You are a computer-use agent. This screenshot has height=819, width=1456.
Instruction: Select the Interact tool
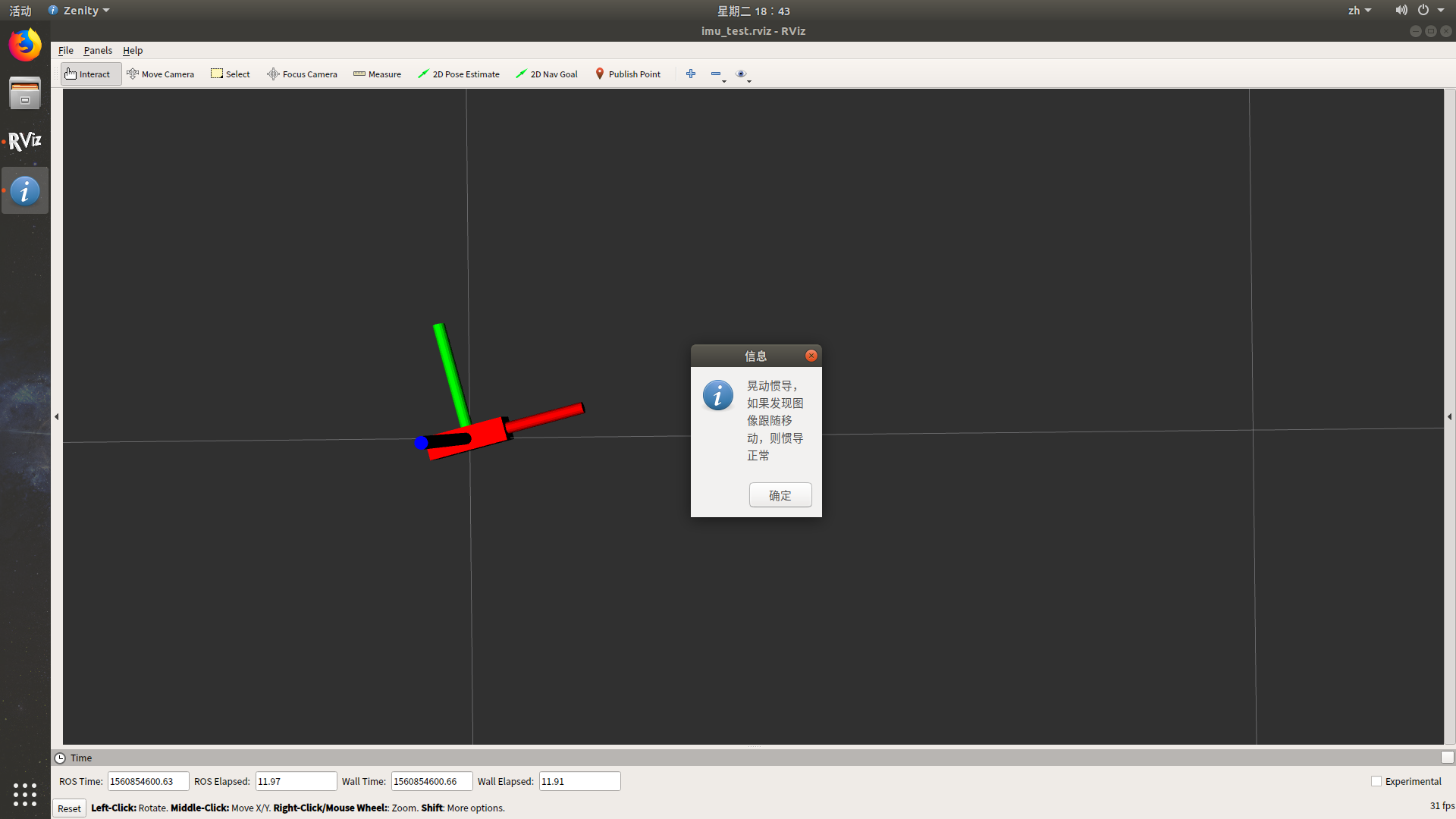point(88,74)
